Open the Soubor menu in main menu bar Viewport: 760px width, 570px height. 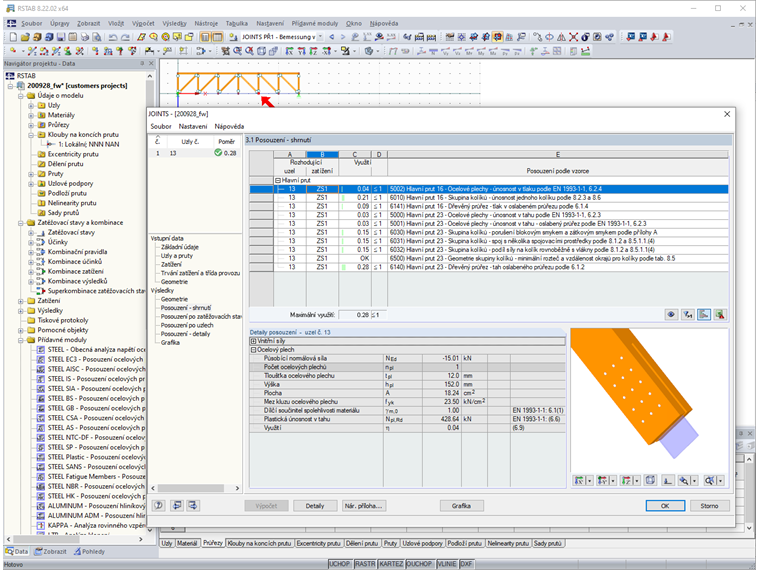[32, 23]
